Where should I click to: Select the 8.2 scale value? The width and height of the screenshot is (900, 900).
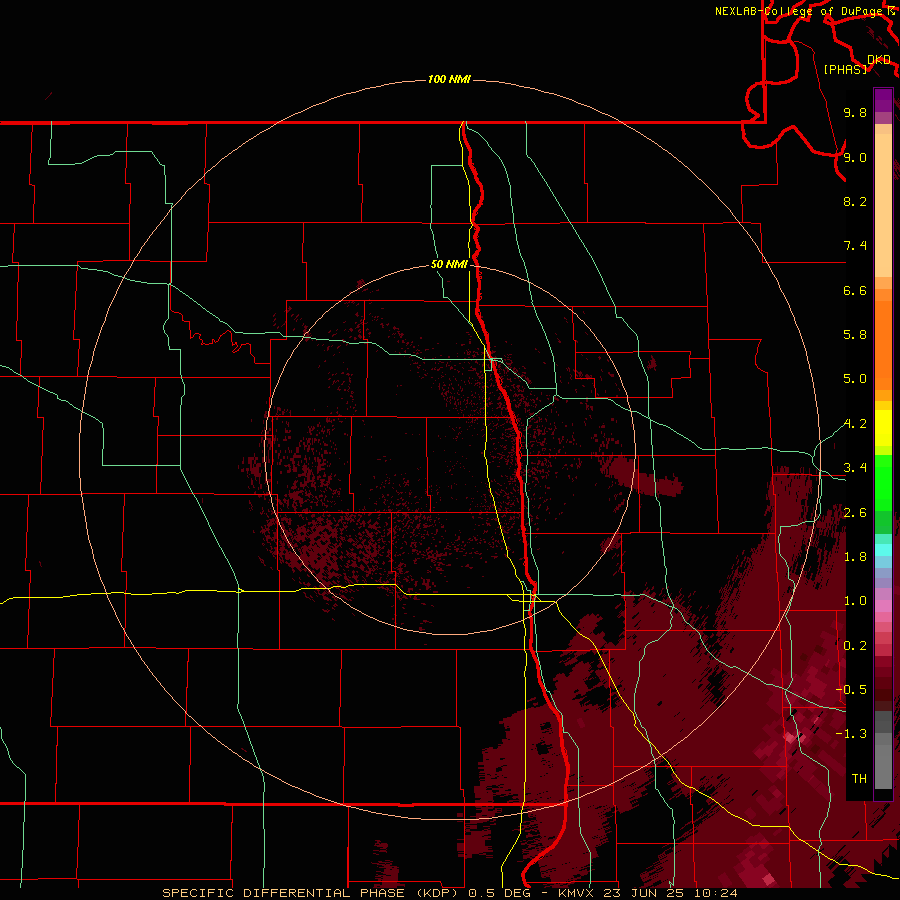(x=855, y=201)
